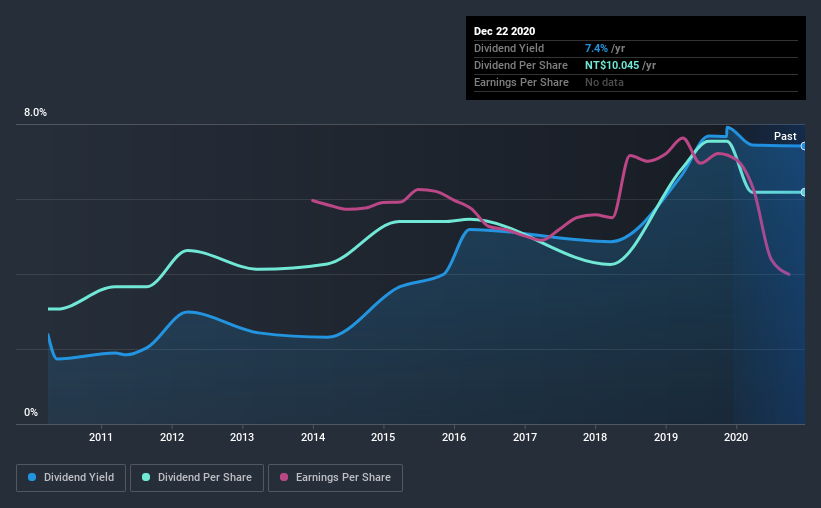
Task: Click the 7.4% dividend yield value
Action: tap(596, 48)
